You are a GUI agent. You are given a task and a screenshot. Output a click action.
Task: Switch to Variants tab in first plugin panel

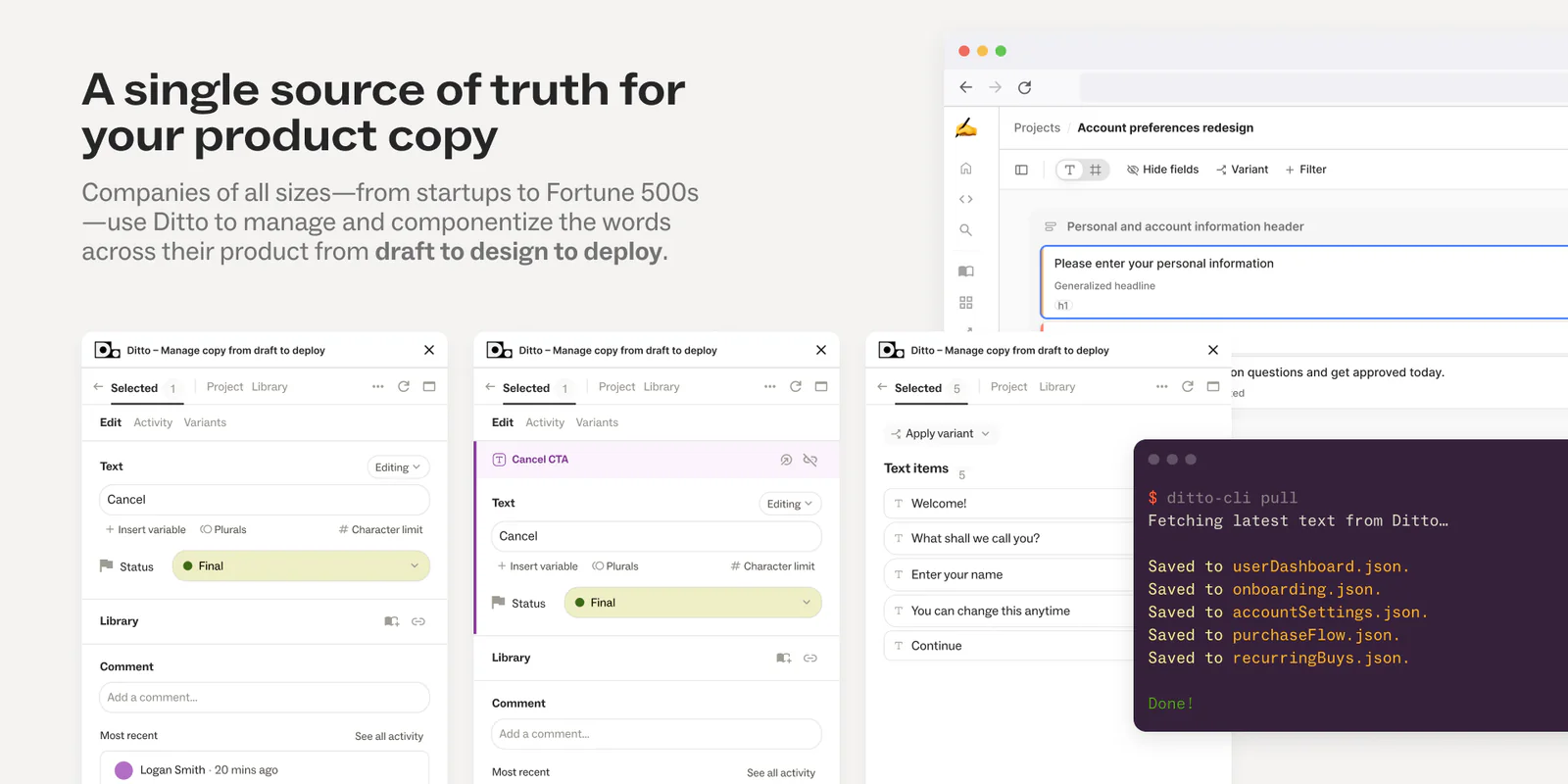(x=205, y=422)
